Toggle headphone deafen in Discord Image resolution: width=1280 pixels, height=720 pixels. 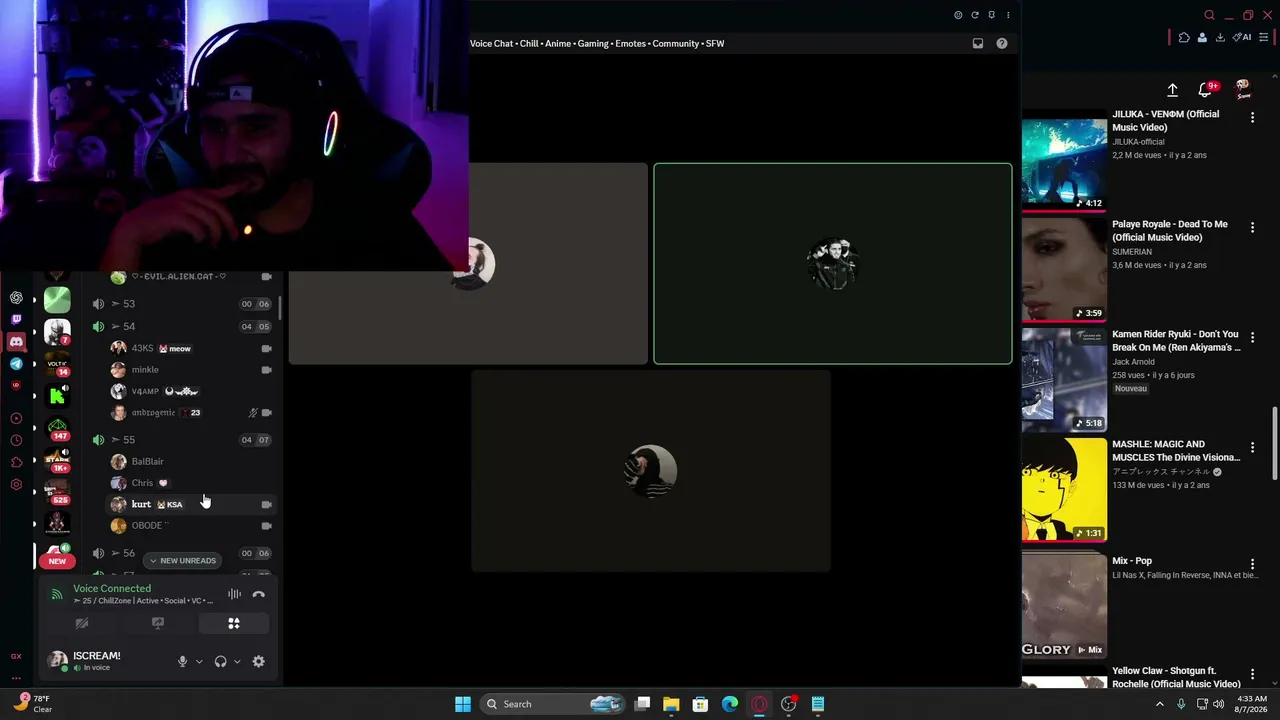[220, 661]
